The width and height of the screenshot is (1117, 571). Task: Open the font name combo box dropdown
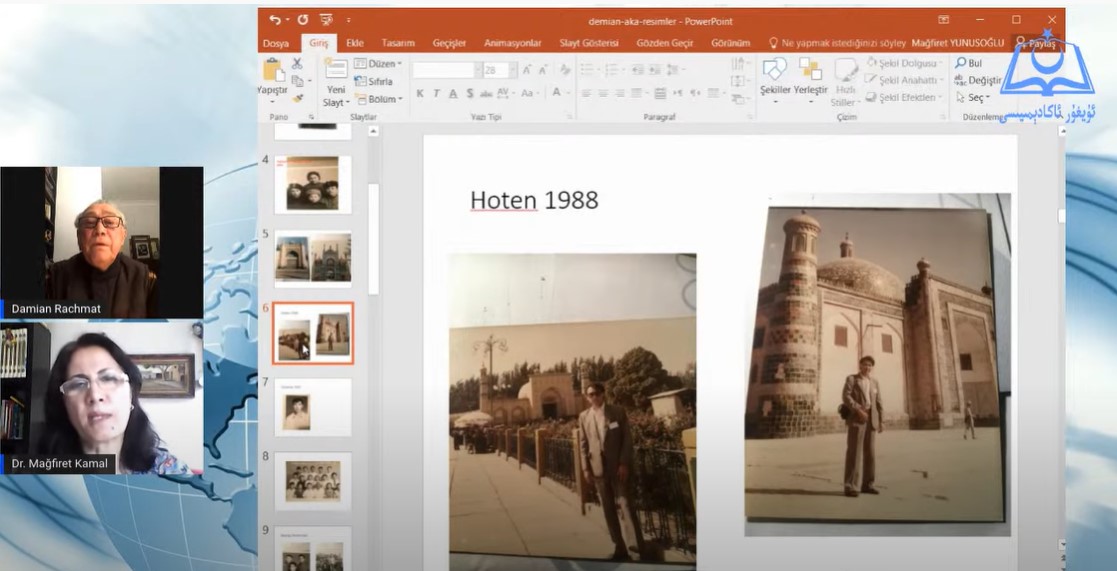click(x=477, y=70)
